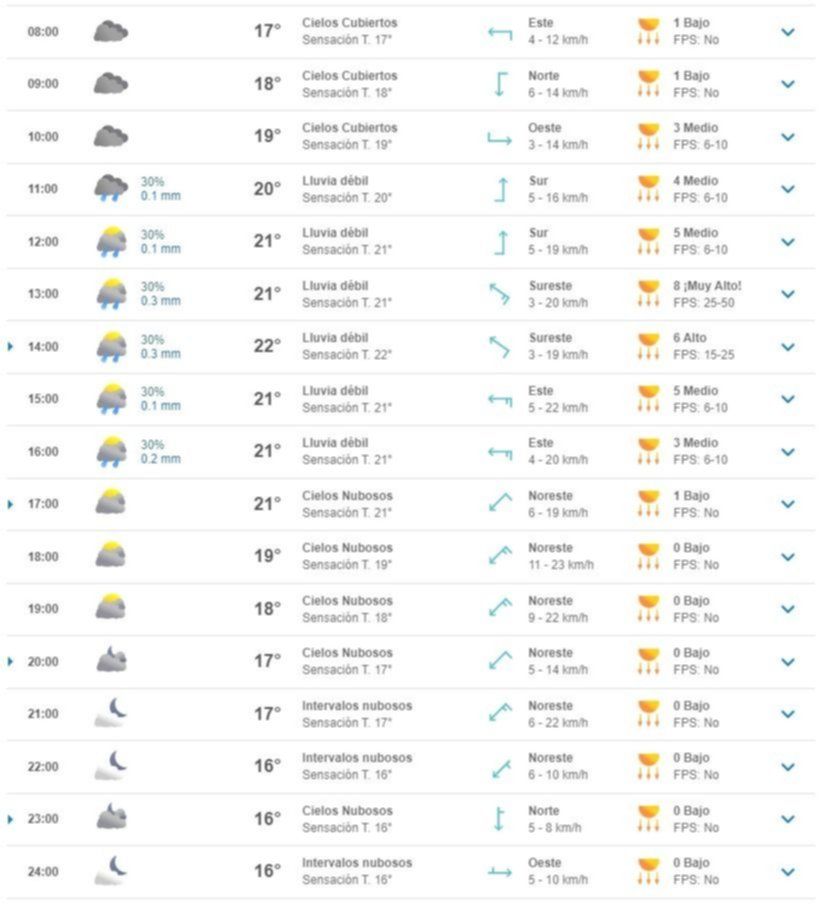Click the 22° temperature at 14:00
The image size is (828, 909).
coord(267,346)
